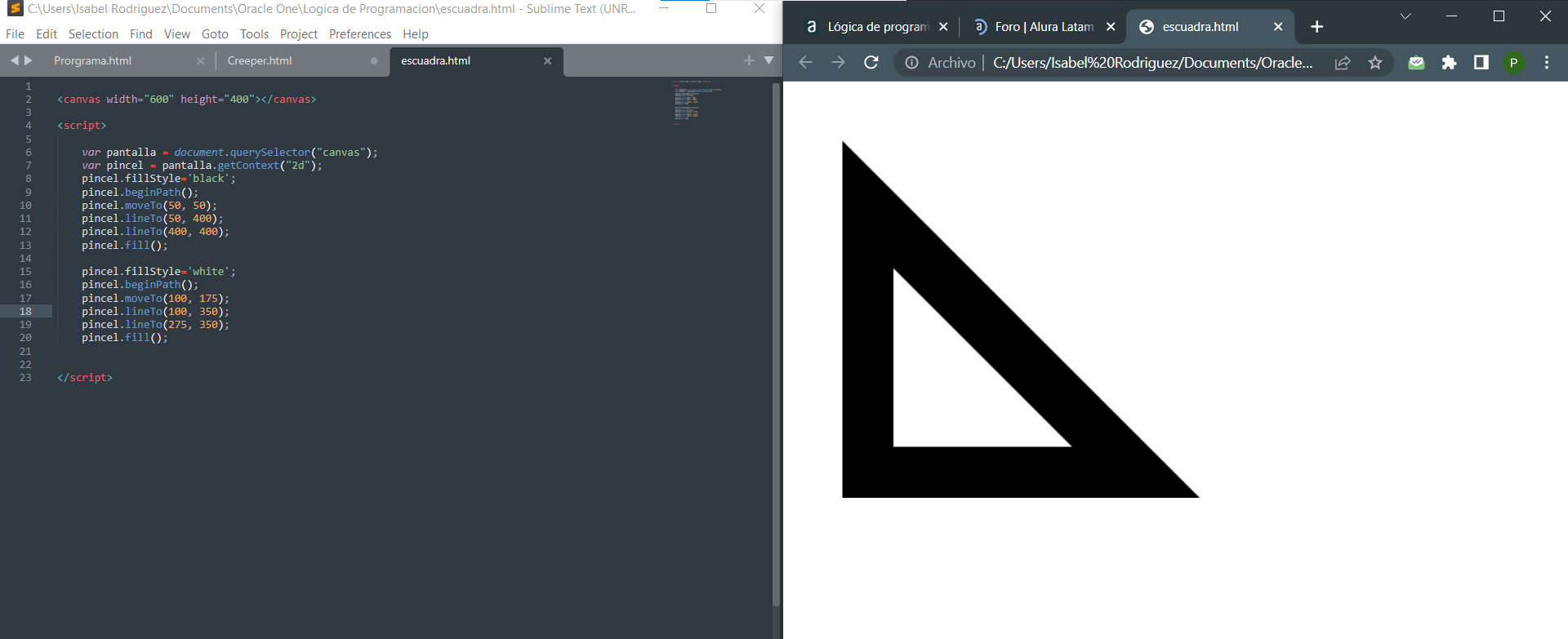Click the browser address bar URL
Image resolution: width=1568 pixels, height=639 pixels.
(1152, 63)
